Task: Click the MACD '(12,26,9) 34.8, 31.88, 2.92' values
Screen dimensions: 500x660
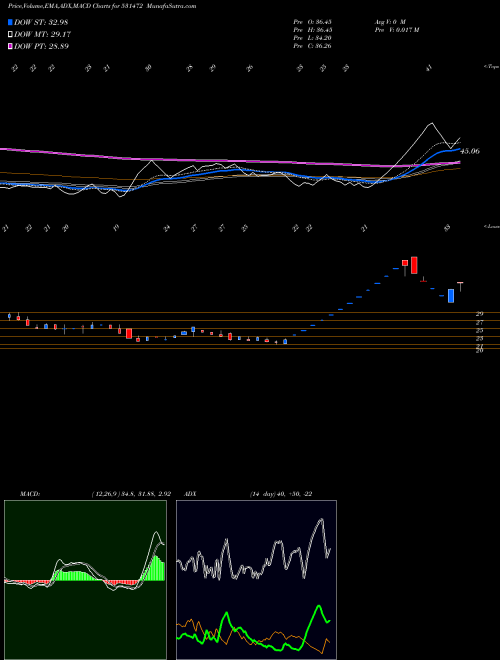Action: point(131,494)
